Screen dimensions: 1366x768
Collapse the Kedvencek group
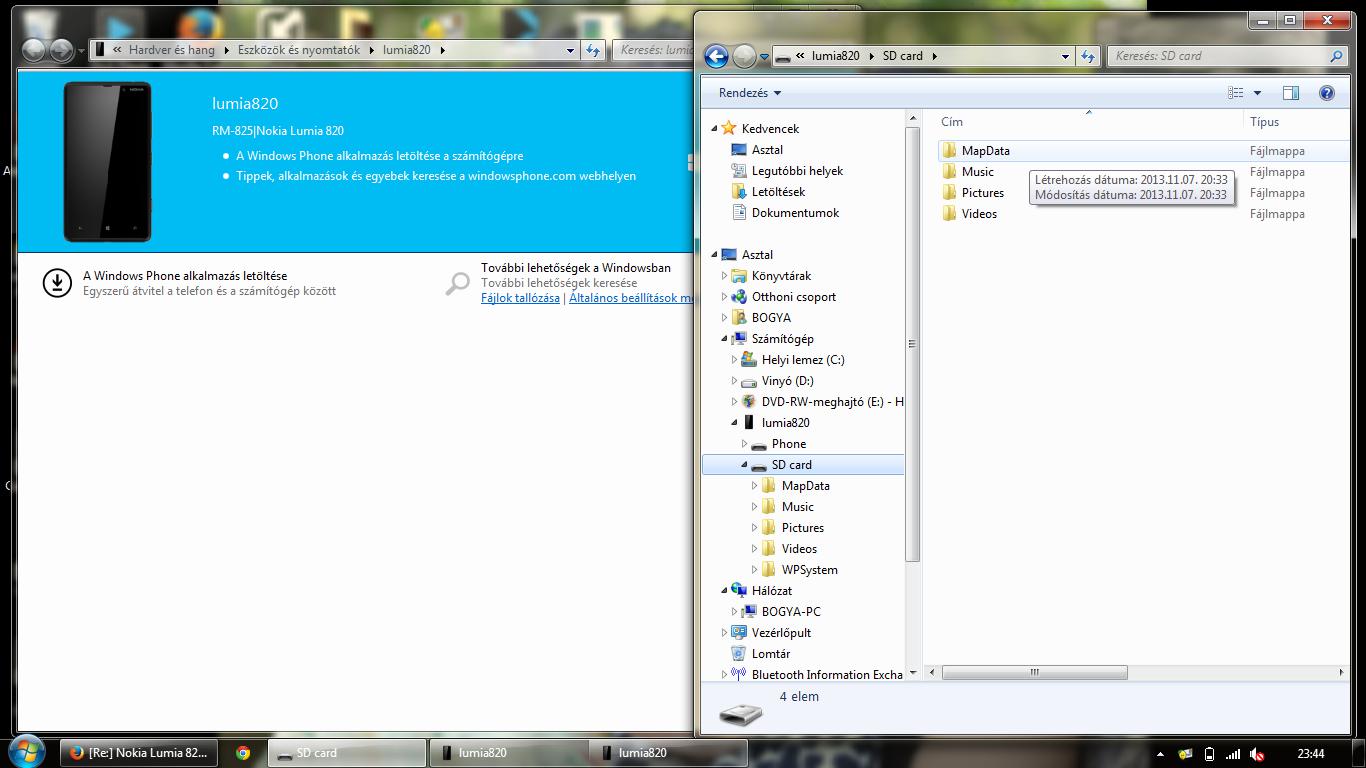(714, 128)
